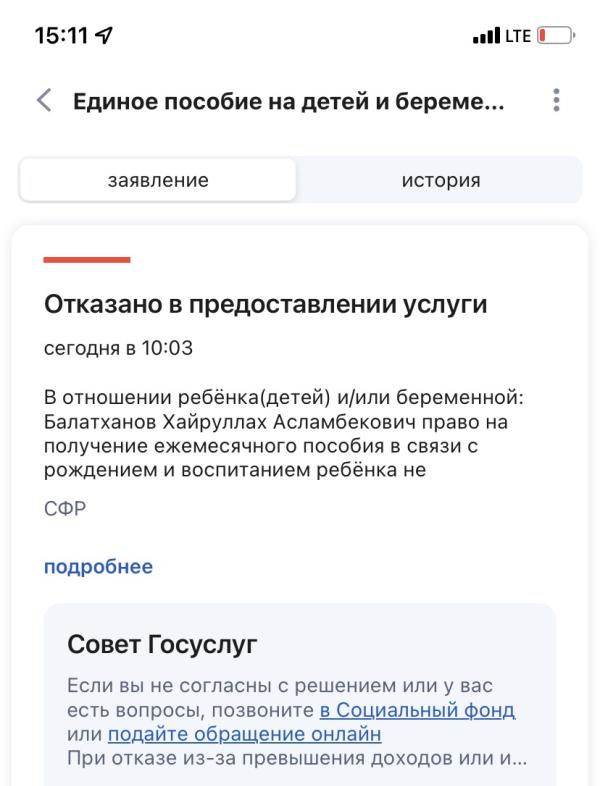600x786 pixels.
Task: Switch to the заявление tab
Action: click(x=158, y=180)
